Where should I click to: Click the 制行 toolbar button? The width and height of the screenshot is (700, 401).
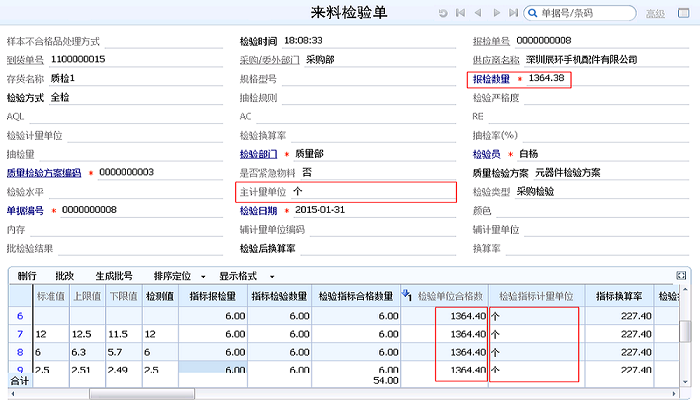(x=27, y=276)
